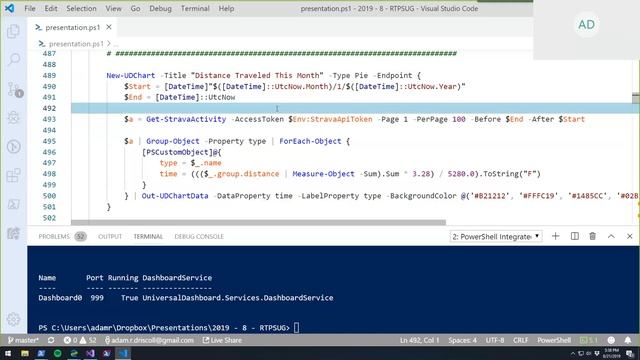Change encoding via UTF-8 status item
The width and height of the screenshot is (640, 360).
(495, 340)
